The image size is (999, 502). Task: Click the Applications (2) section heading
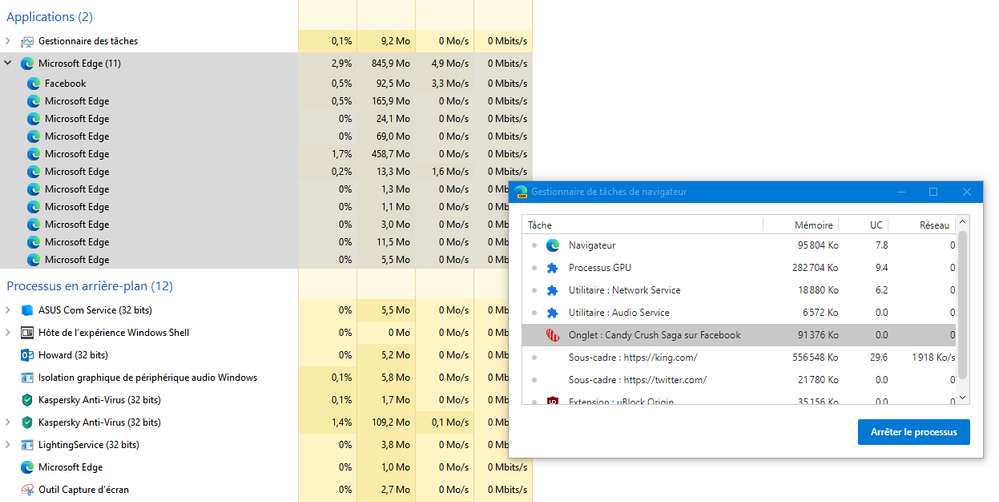50,17
